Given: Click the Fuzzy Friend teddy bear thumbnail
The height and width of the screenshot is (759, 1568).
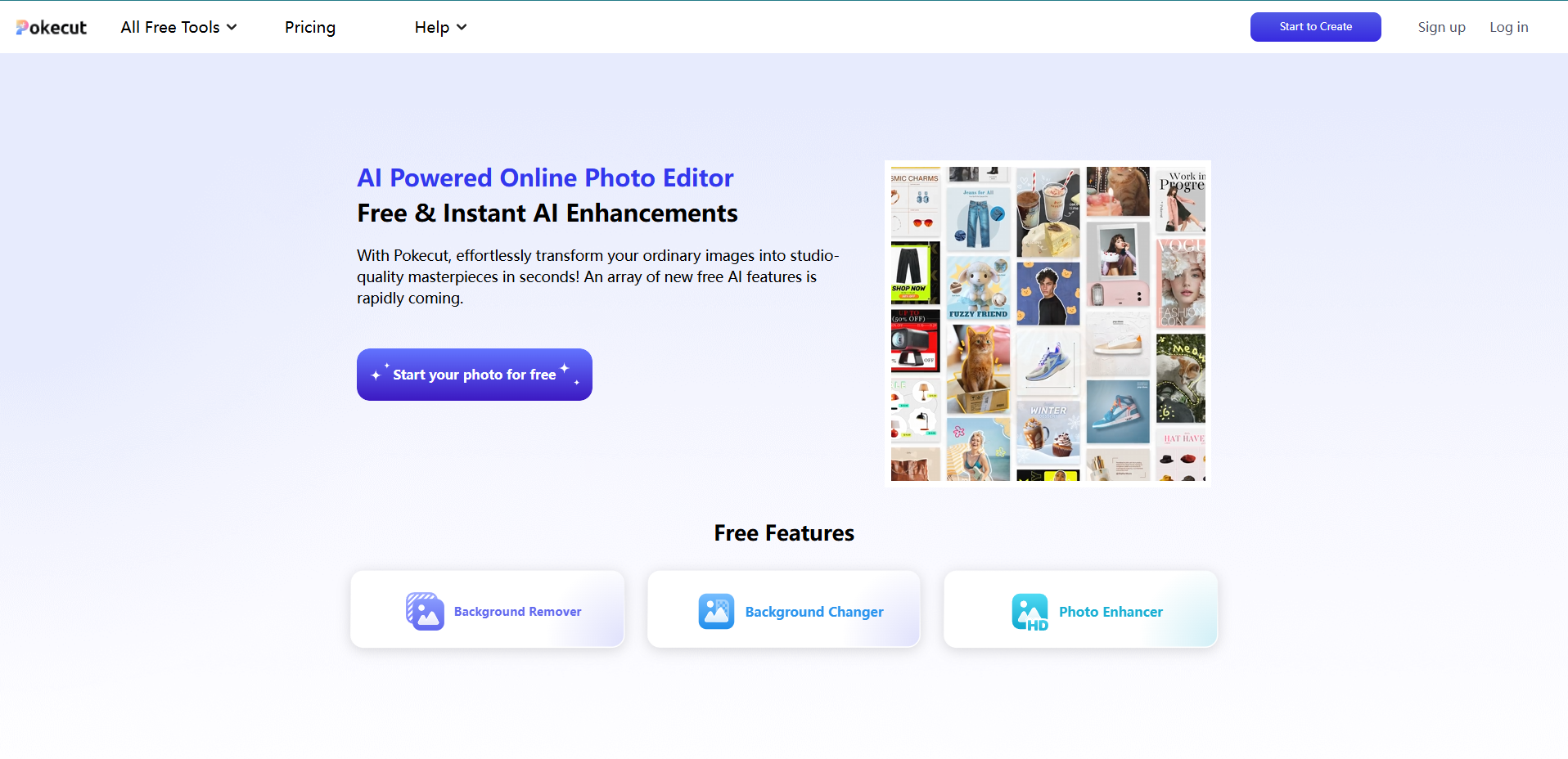Looking at the screenshot, I should coord(978,288).
